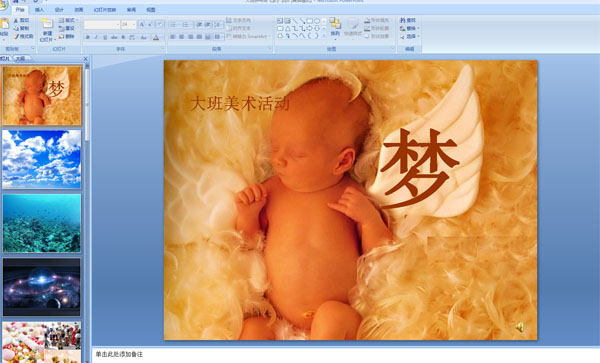Toggle italic text formatting
Viewport: 600px width, 363px height.
click(96, 37)
